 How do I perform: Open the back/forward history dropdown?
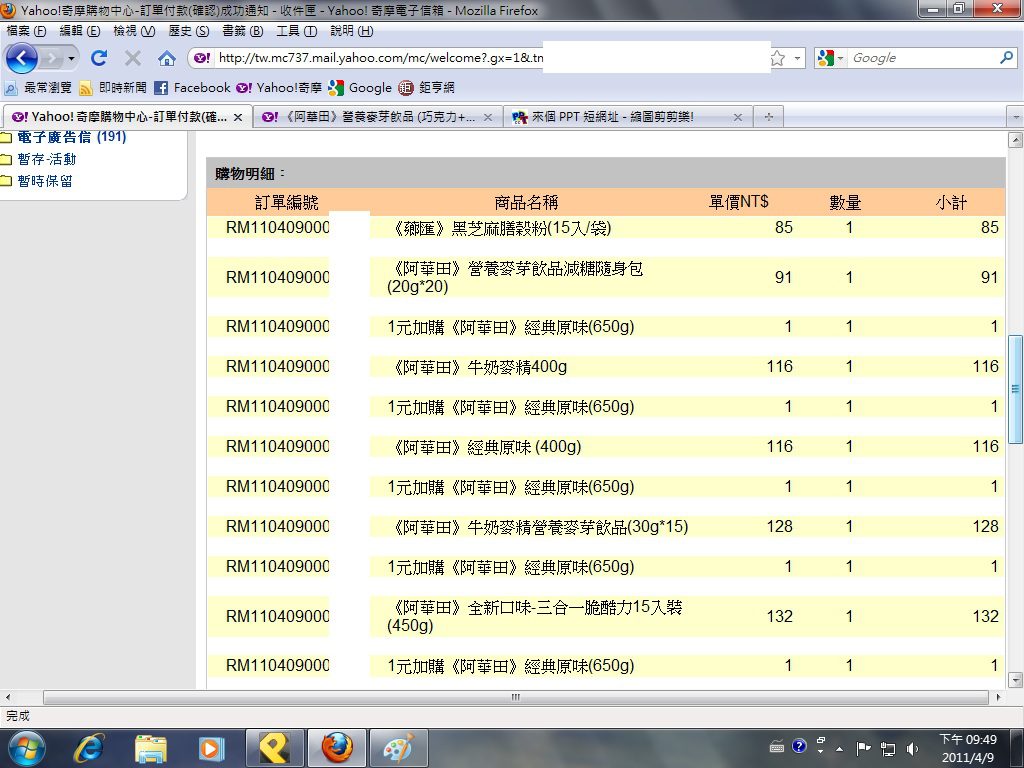[x=71, y=59]
